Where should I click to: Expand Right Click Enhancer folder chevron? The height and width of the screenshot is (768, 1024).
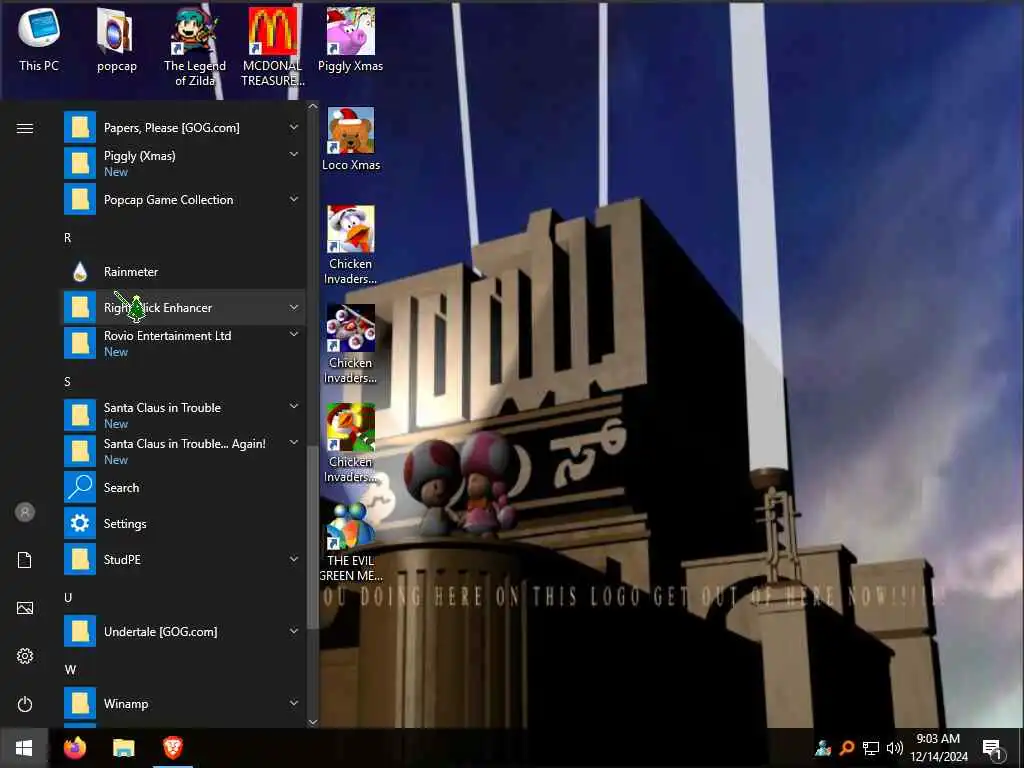(294, 307)
